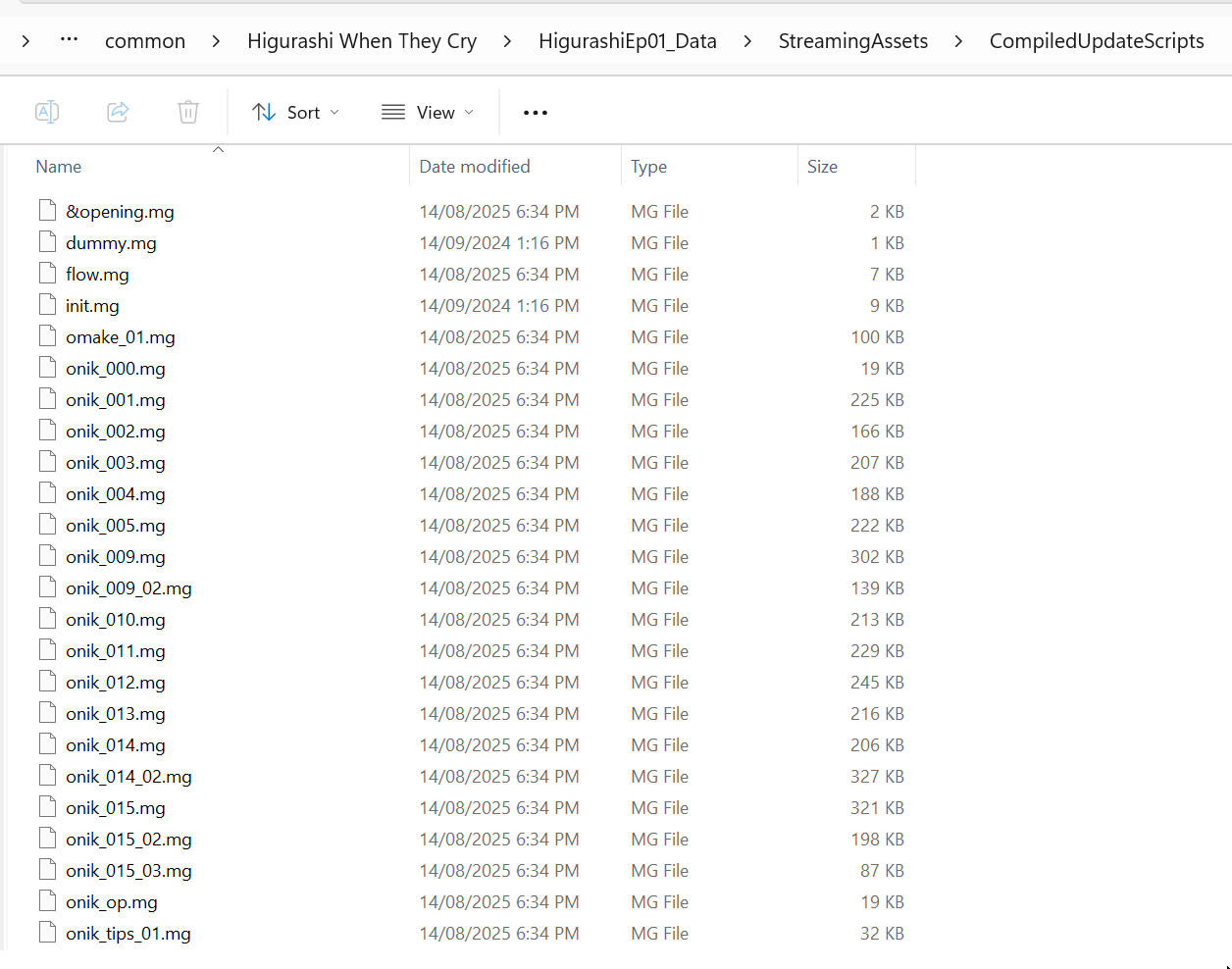This screenshot has width=1232, height=969.
Task: Open the View dropdown menu
Action: [428, 113]
